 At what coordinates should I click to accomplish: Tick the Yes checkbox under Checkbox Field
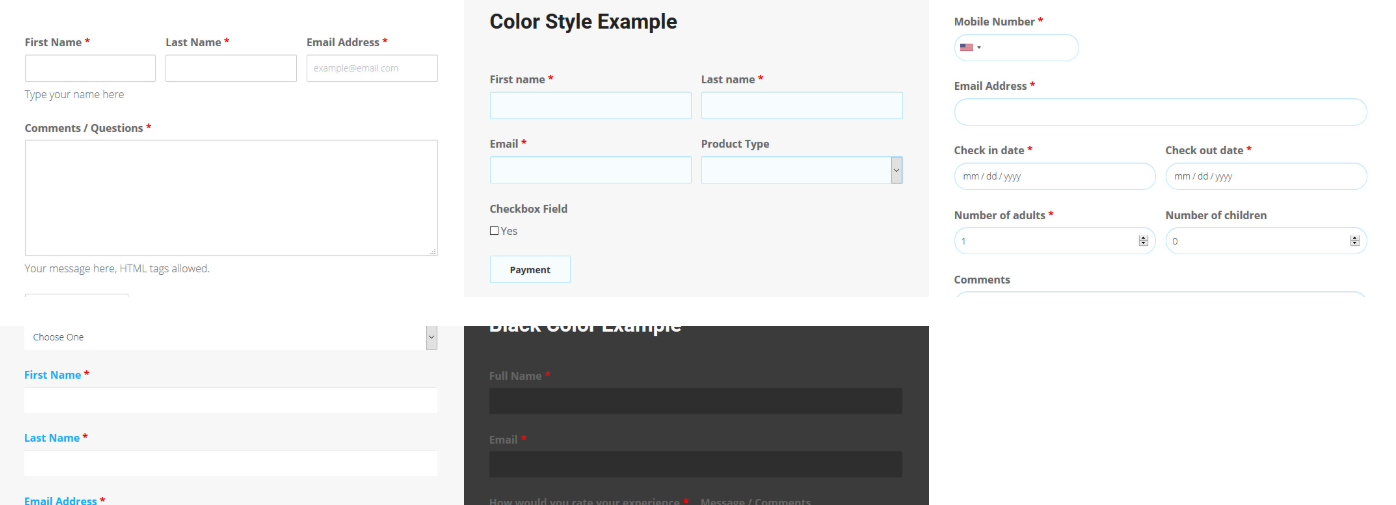494,231
